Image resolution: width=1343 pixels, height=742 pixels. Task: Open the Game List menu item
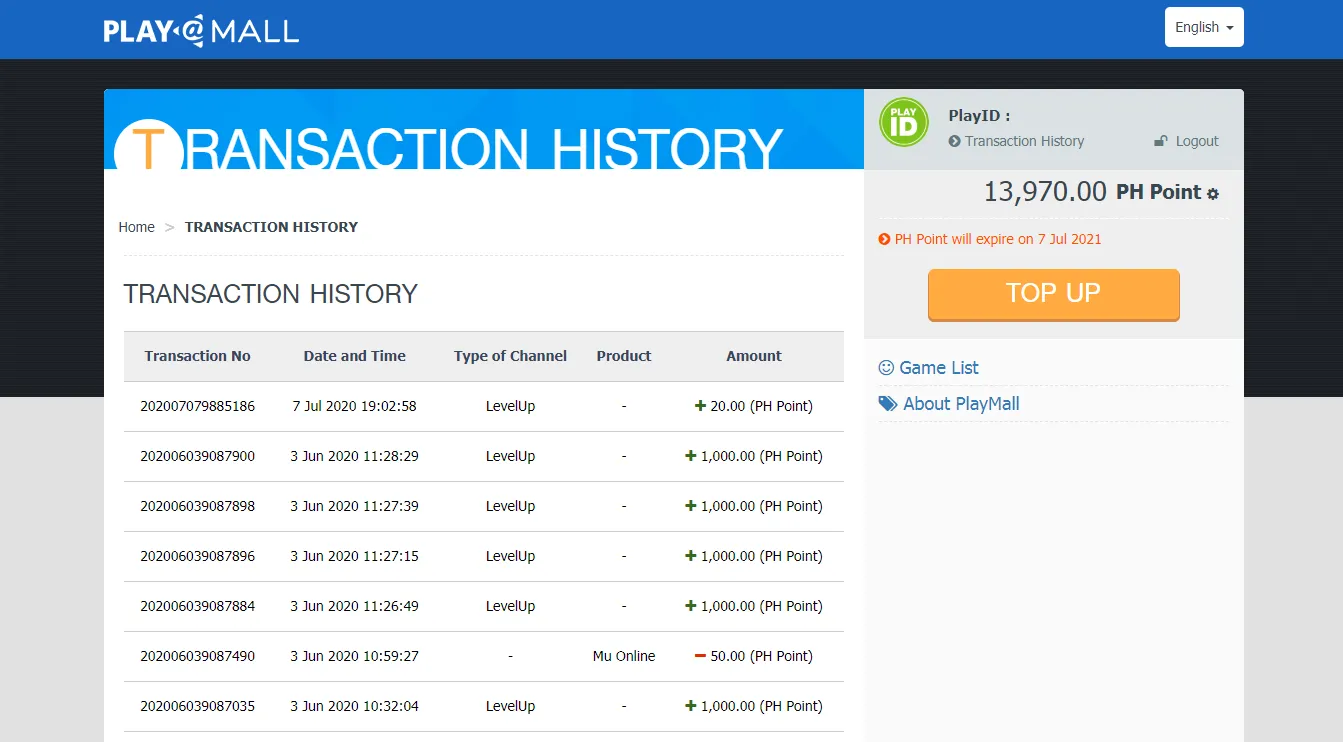(x=939, y=368)
